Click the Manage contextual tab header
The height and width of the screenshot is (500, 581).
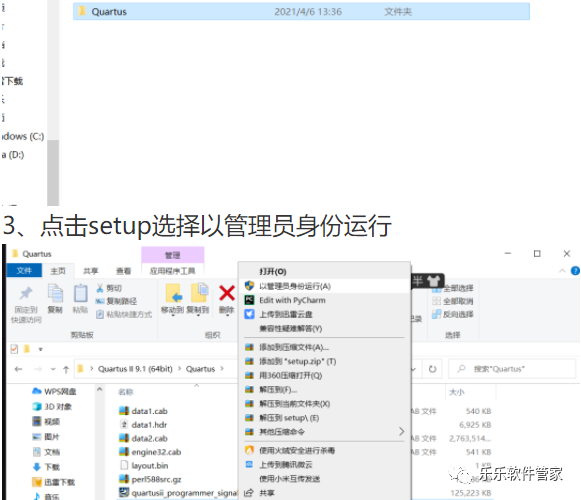(172, 255)
